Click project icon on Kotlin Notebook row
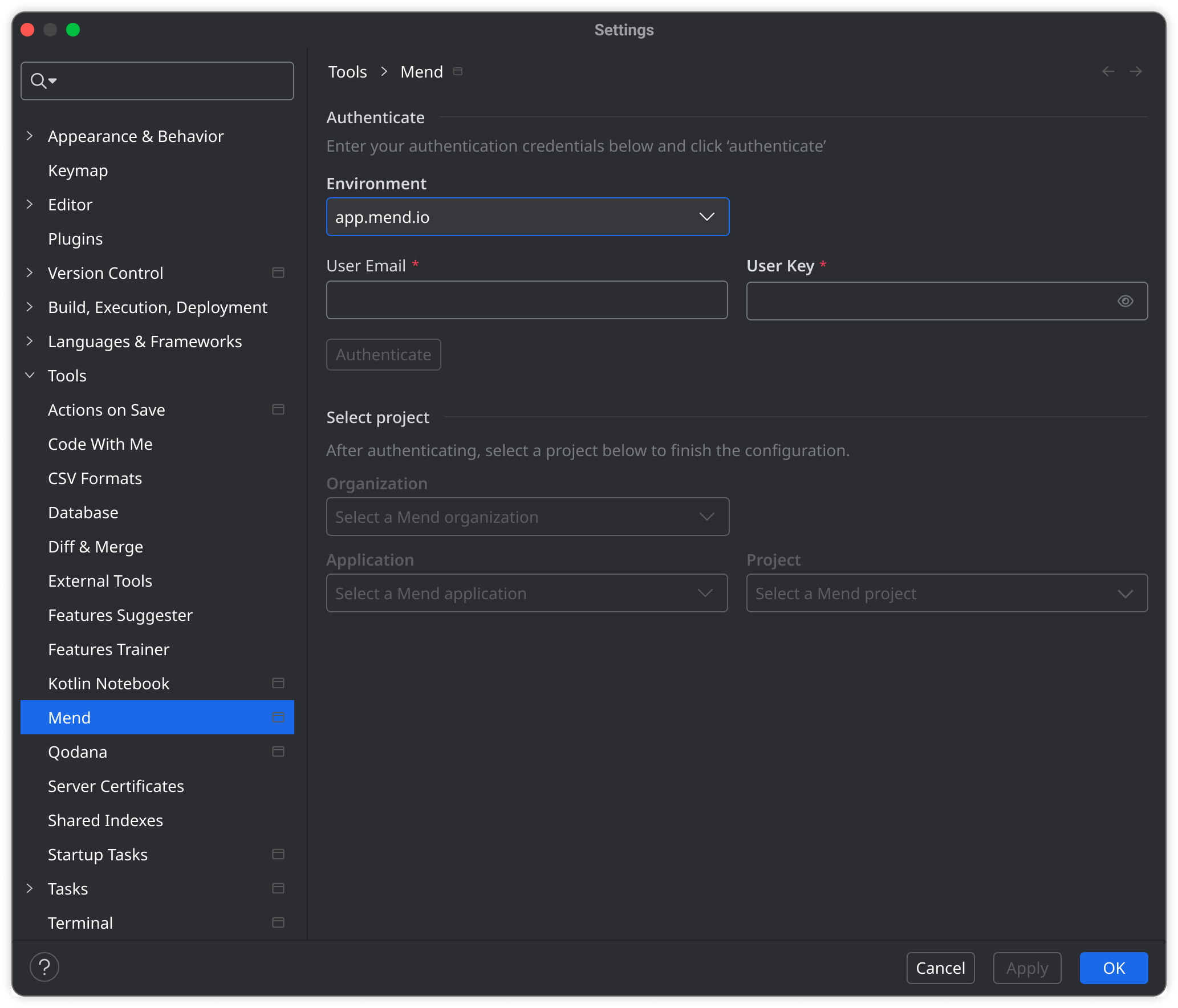The height and width of the screenshot is (1008, 1178). [x=278, y=684]
